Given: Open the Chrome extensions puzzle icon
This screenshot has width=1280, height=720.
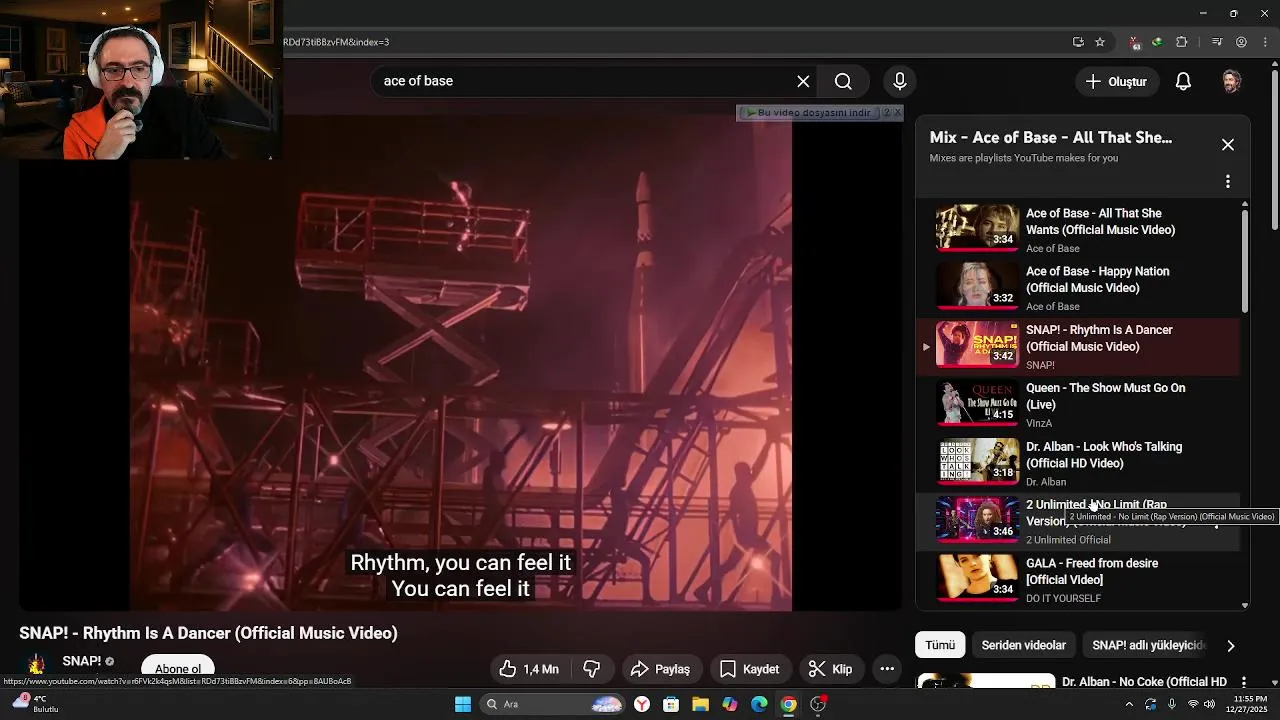Looking at the screenshot, I should point(1182,42).
